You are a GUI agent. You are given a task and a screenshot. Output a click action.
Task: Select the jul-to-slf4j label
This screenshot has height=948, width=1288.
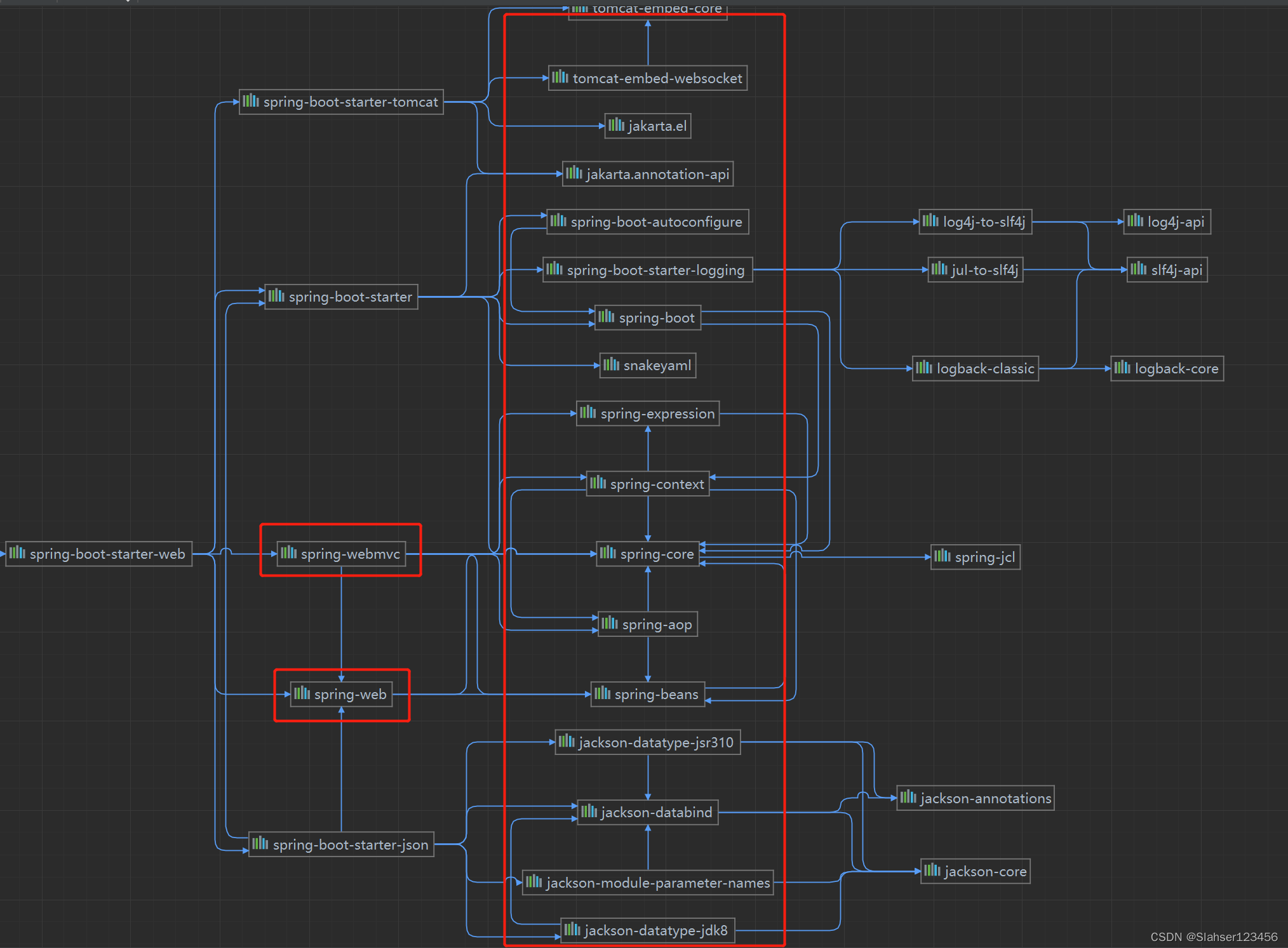pyautogui.click(x=985, y=270)
